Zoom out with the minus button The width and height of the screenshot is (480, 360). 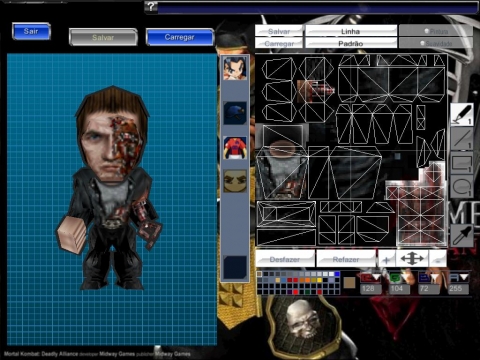tap(438, 259)
